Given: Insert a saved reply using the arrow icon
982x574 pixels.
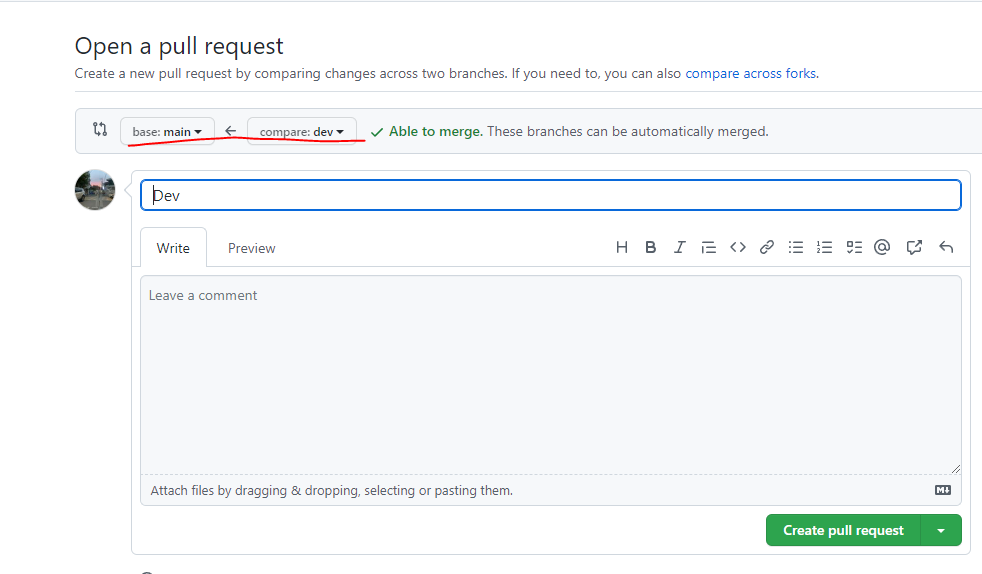Looking at the screenshot, I should click(x=946, y=247).
